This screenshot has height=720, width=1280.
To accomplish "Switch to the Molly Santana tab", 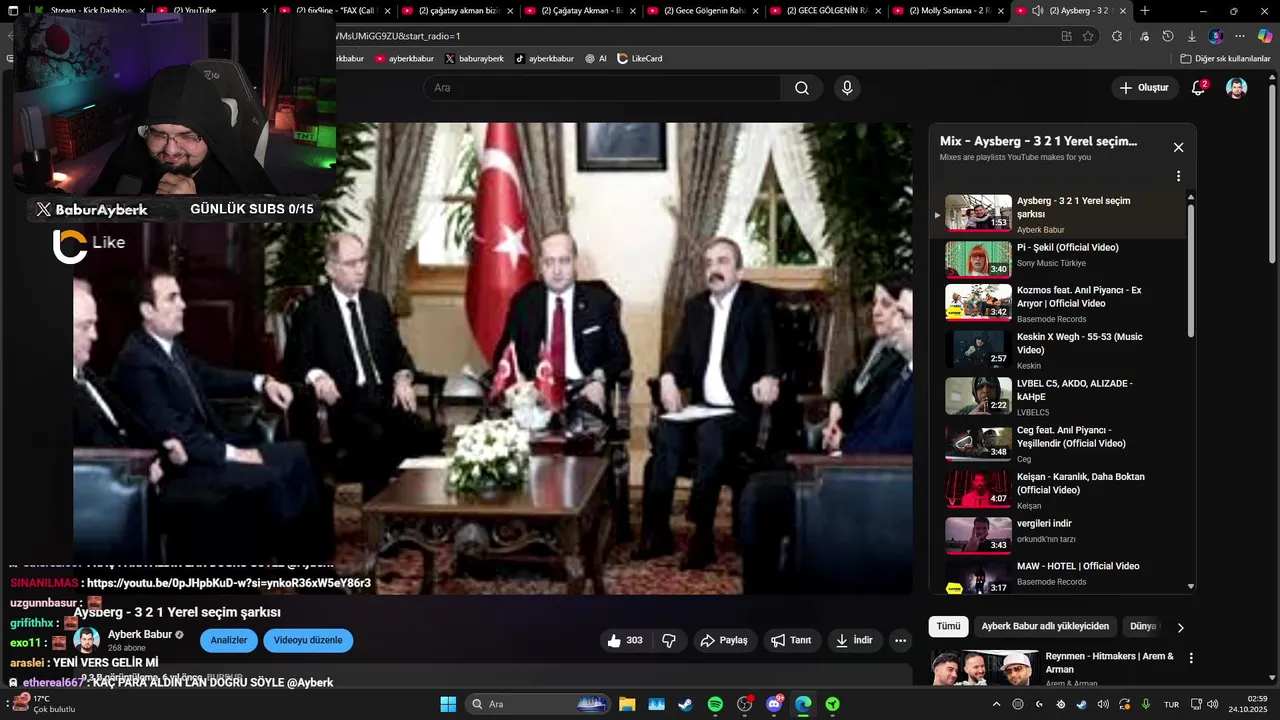I will [950, 11].
